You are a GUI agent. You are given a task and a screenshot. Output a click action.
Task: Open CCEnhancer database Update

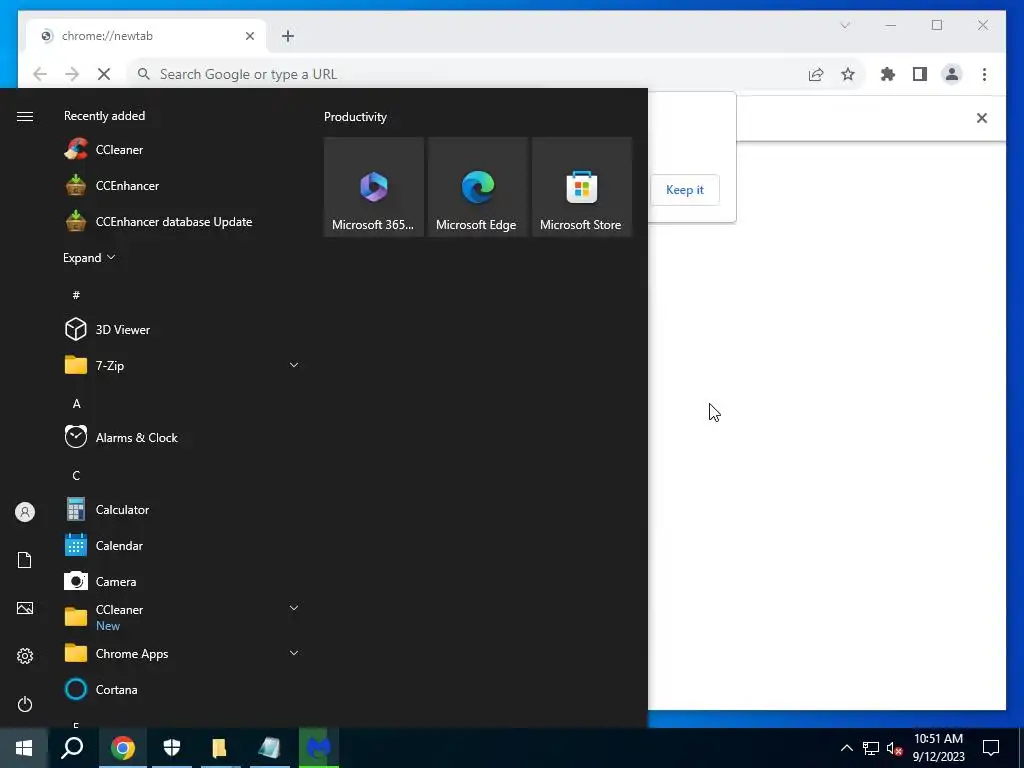tap(183, 221)
